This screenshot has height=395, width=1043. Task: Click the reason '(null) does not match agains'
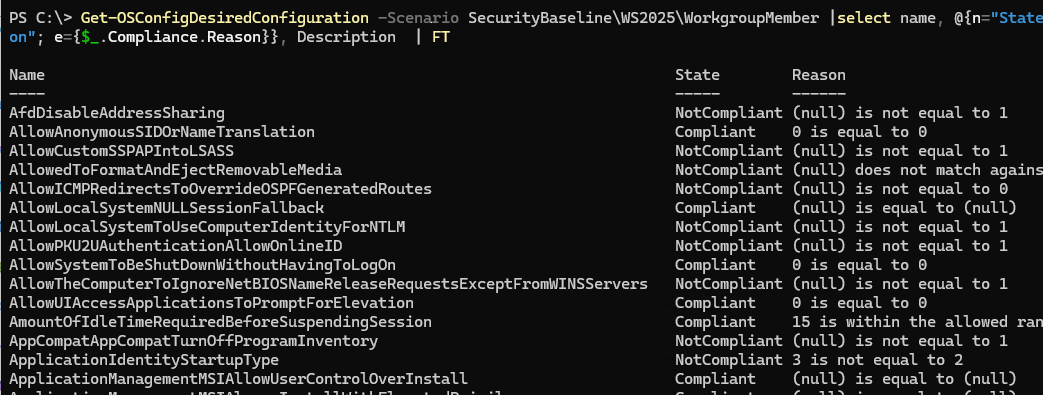pos(917,170)
